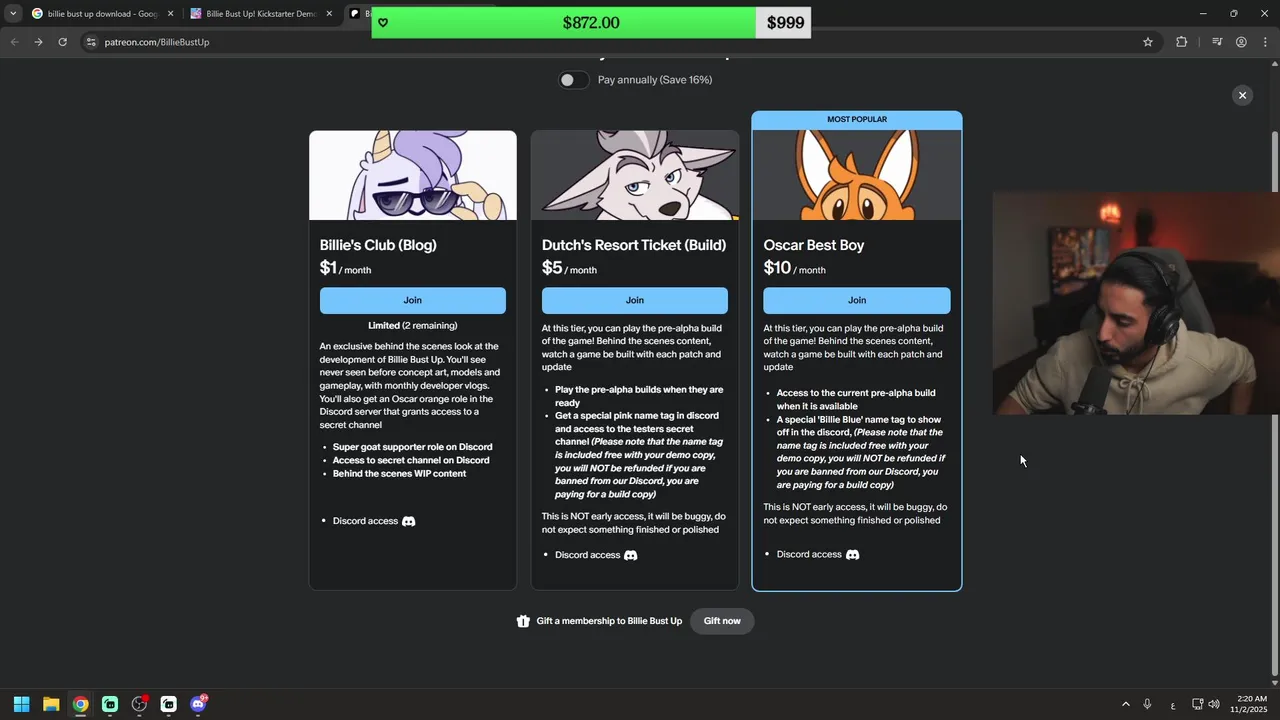Screen dimensions: 1280x720
Task: Click the MOST POPULAR banner
Action: tap(857, 120)
